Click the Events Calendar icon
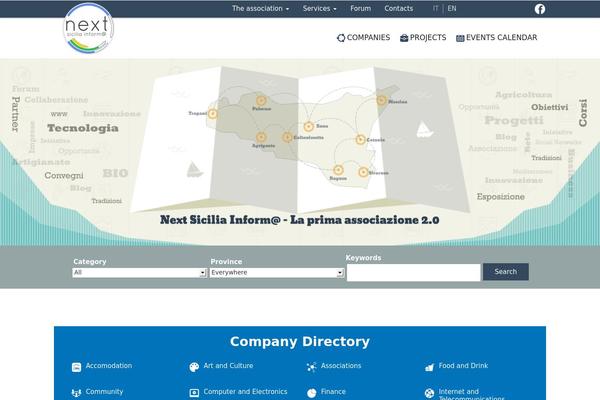 click(x=460, y=38)
